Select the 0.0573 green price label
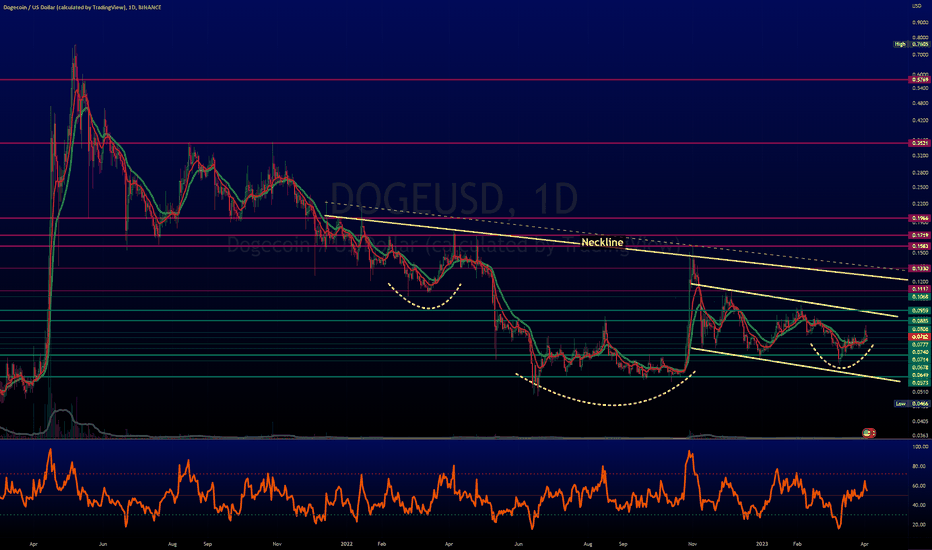This screenshot has width=932, height=550. pyautogui.click(x=920, y=383)
